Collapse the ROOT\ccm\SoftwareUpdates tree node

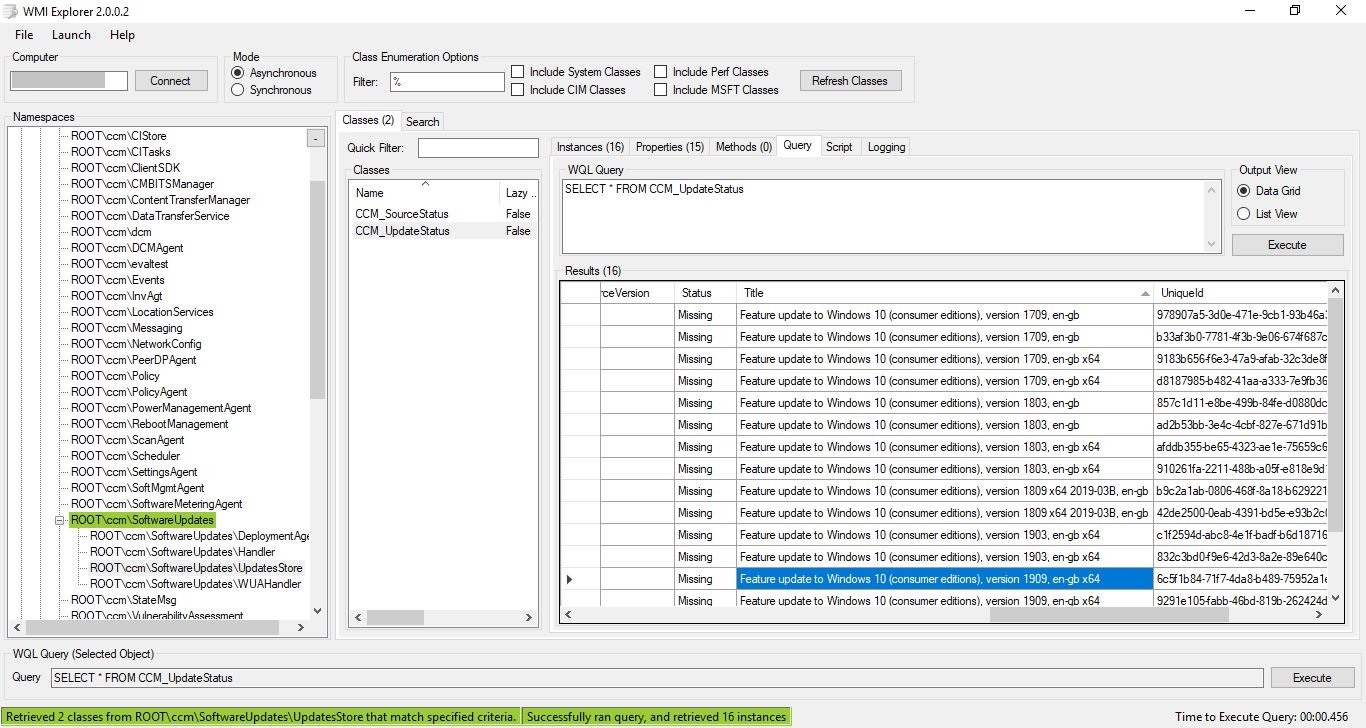click(x=57, y=520)
